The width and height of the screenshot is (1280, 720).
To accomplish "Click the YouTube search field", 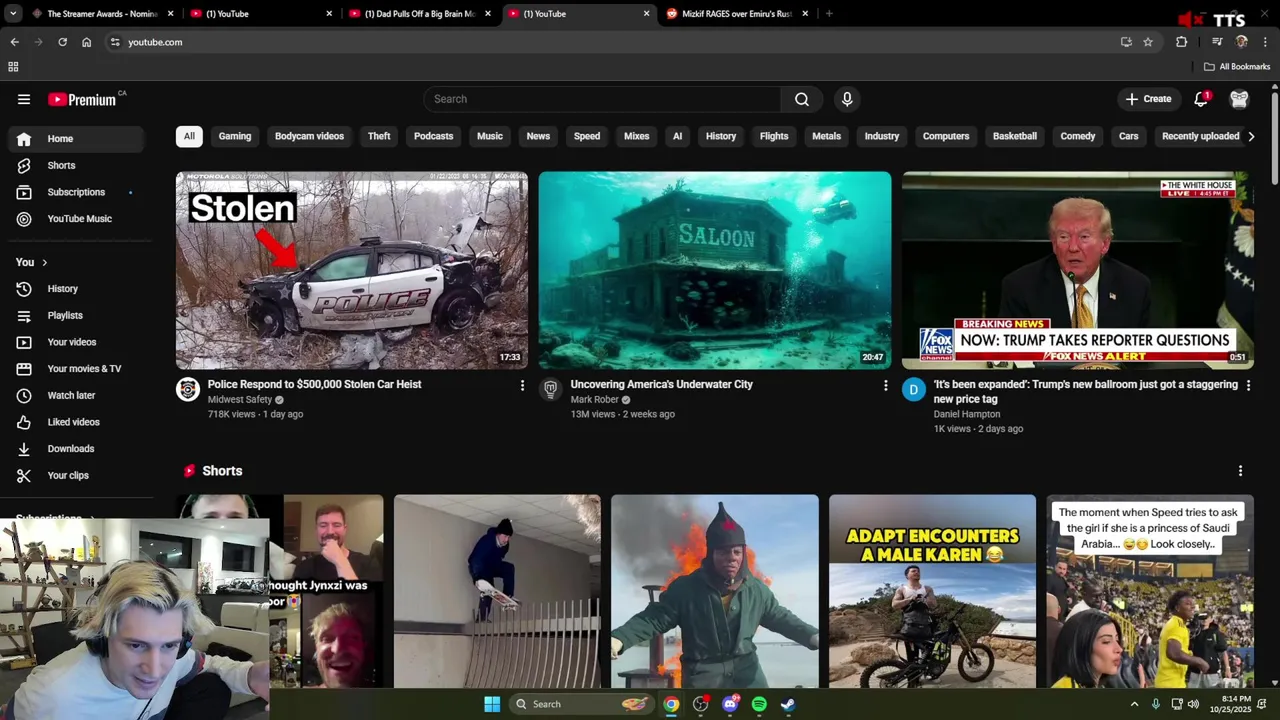I will 602,99.
